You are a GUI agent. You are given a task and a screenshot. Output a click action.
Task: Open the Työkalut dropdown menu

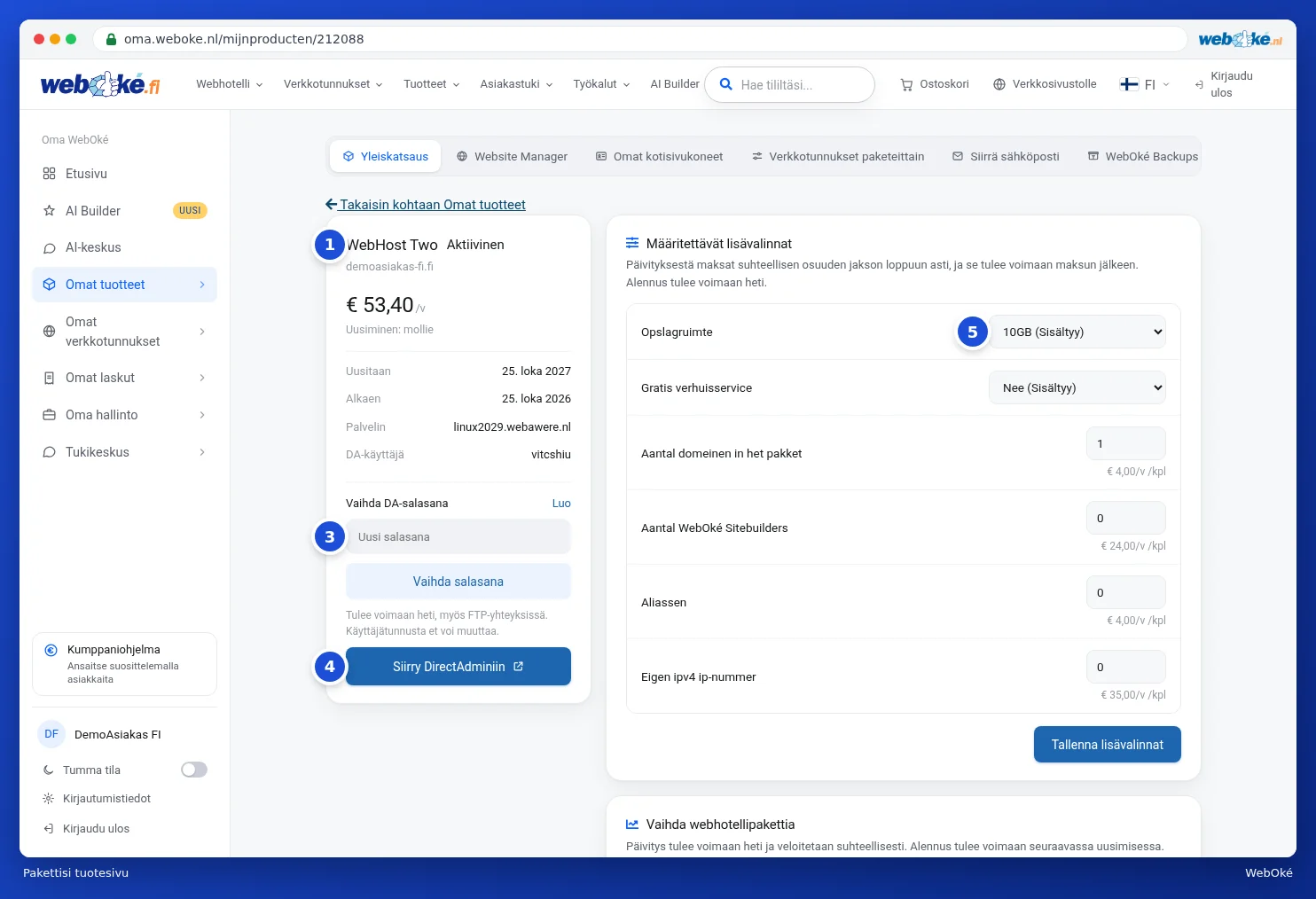[x=602, y=84]
